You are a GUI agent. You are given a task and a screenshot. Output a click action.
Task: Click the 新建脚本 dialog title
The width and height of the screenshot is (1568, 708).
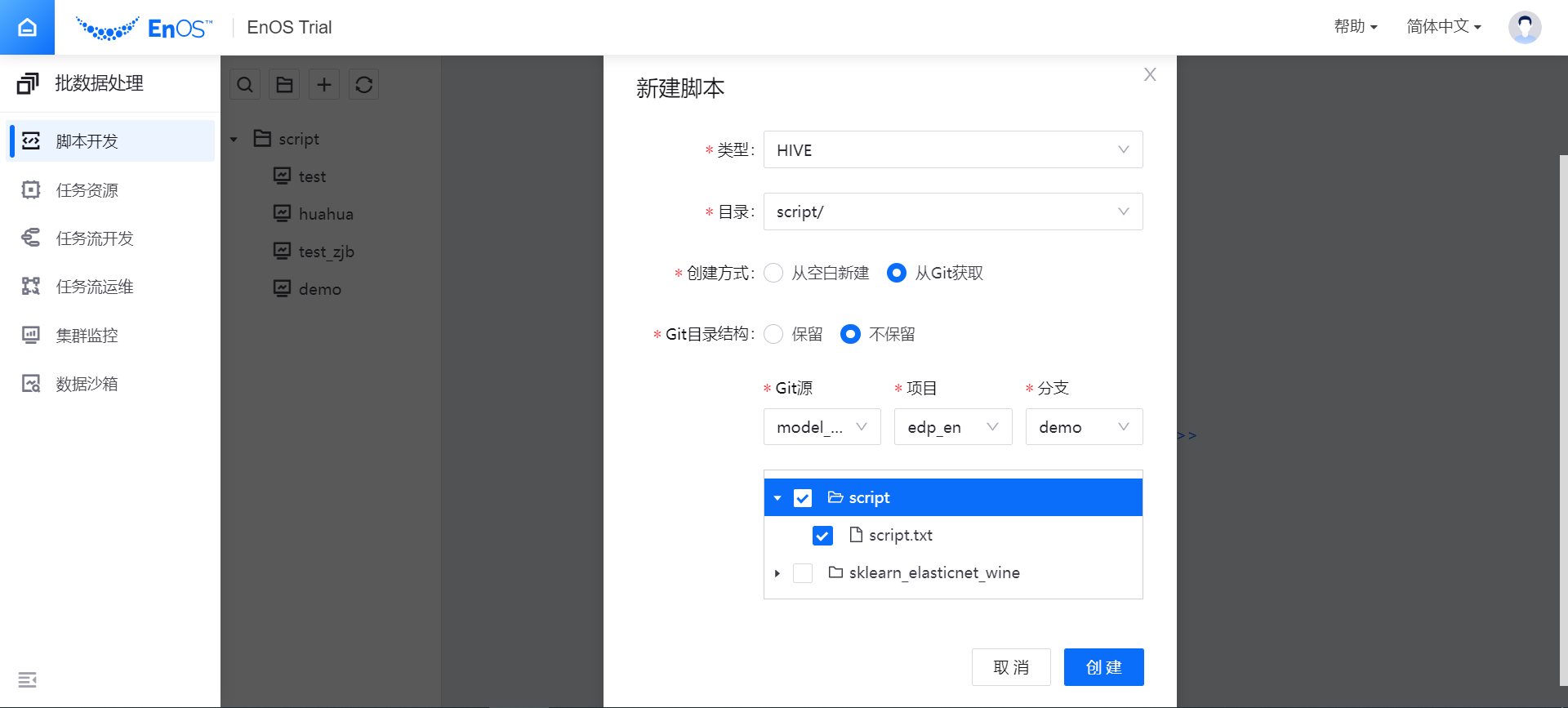click(680, 88)
